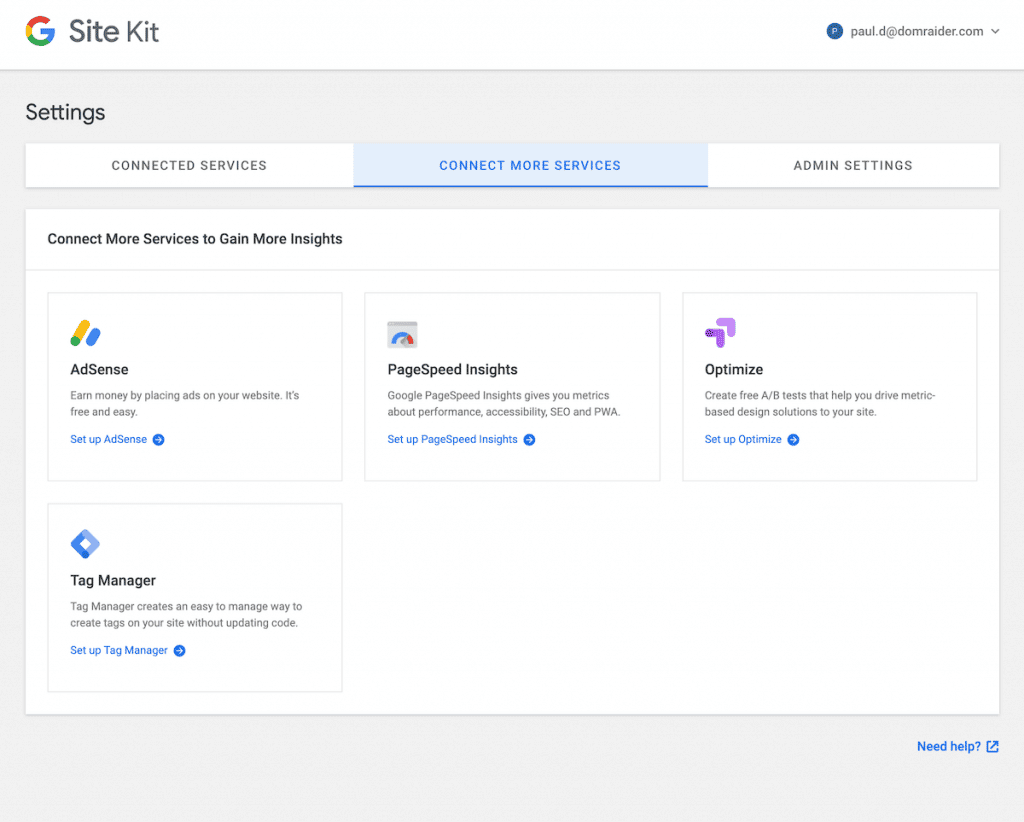The image size is (1024, 822).
Task: Click the "Google PageSpeed Insights gives you metrics" description
Action: pos(504,403)
